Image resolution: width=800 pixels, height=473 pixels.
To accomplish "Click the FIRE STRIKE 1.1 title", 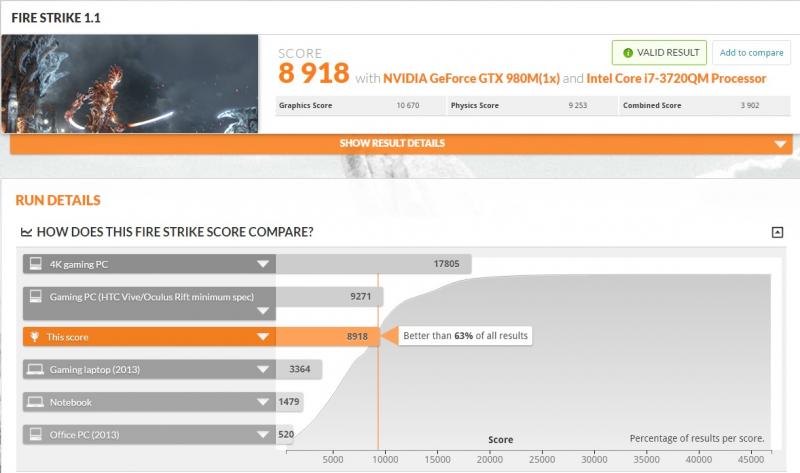I will [56, 18].
